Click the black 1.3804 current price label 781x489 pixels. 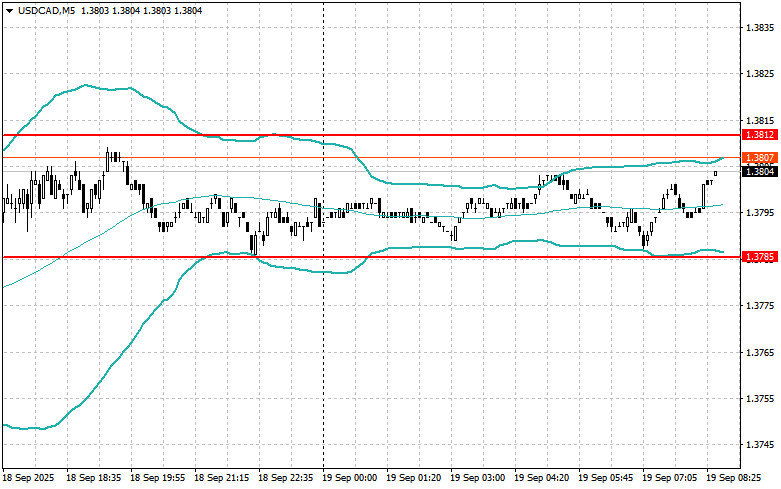760,172
